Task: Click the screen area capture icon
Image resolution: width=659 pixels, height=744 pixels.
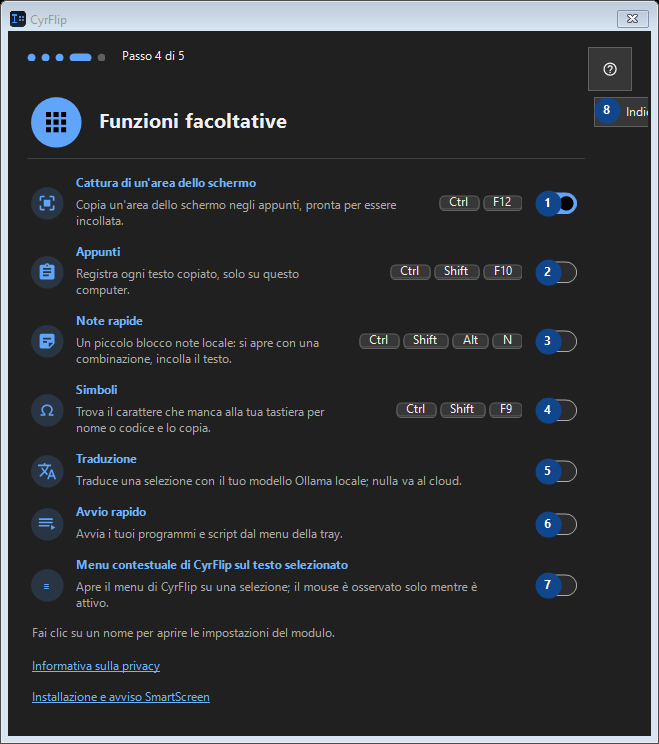Action: 47,204
